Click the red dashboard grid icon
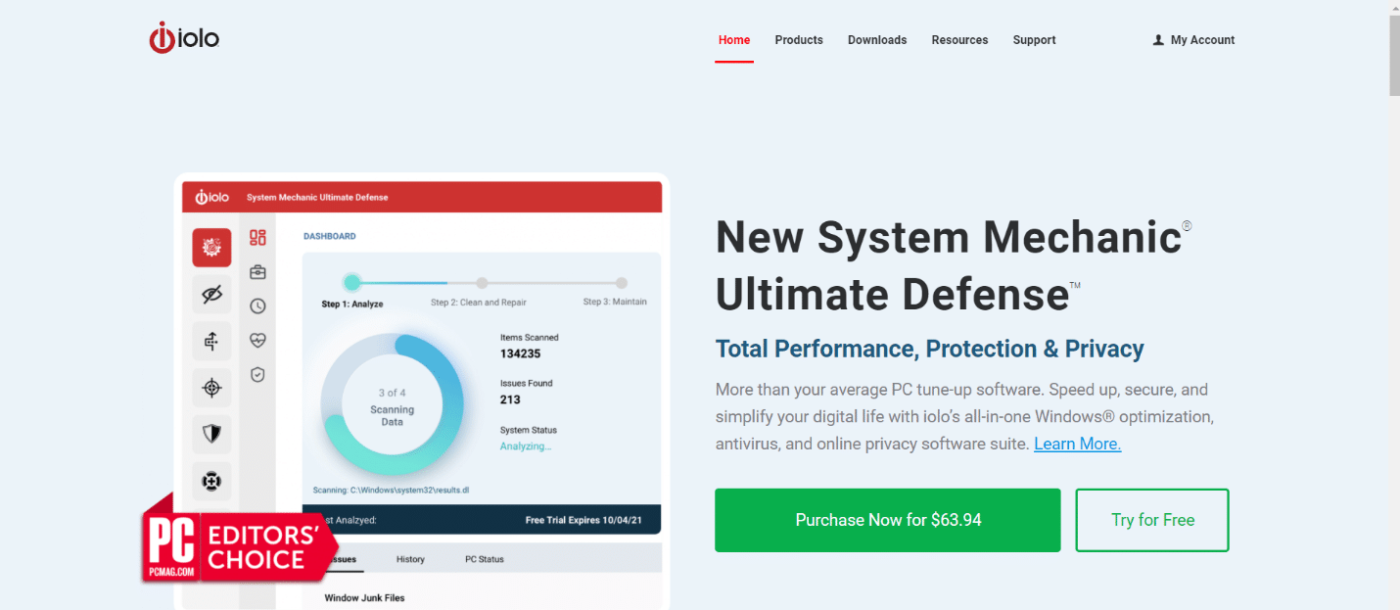Screen dimensions: 1400x610 [x=258, y=237]
